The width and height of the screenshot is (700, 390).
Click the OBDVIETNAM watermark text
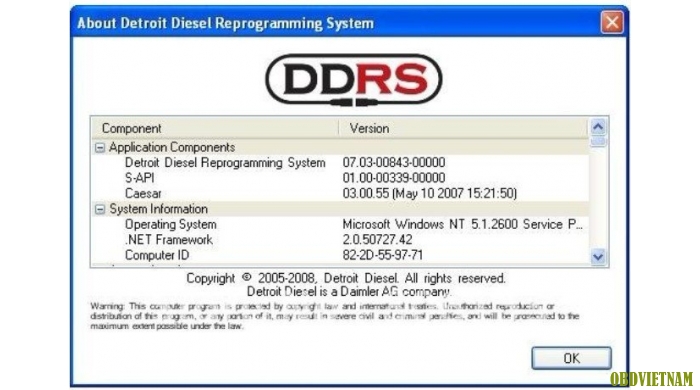pos(651,379)
